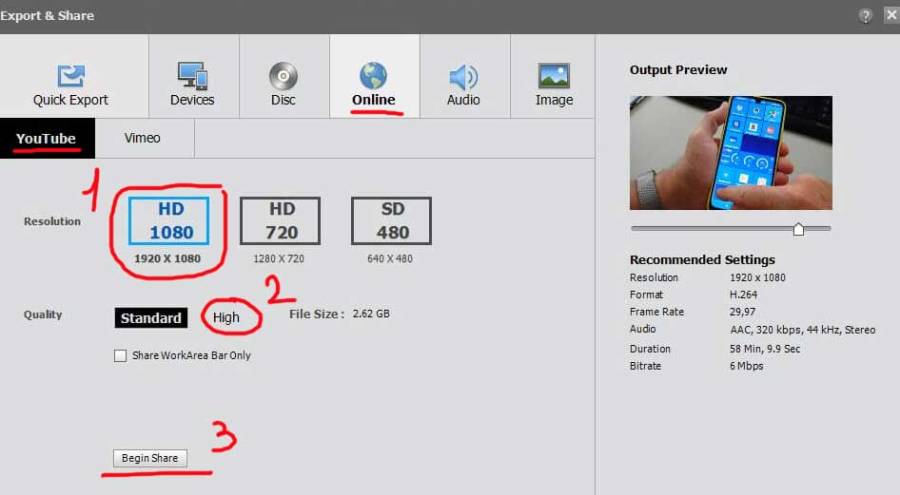Select the Image export icon
Screen dimensions: 900x495
point(553,76)
